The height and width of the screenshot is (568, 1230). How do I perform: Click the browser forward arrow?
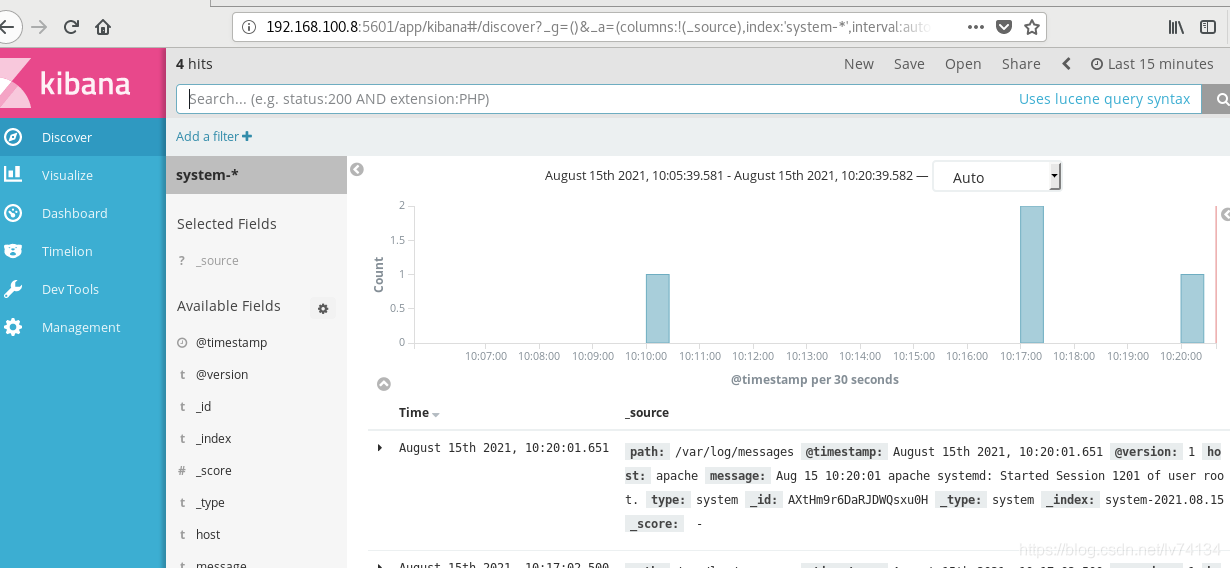[x=38, y=27]
